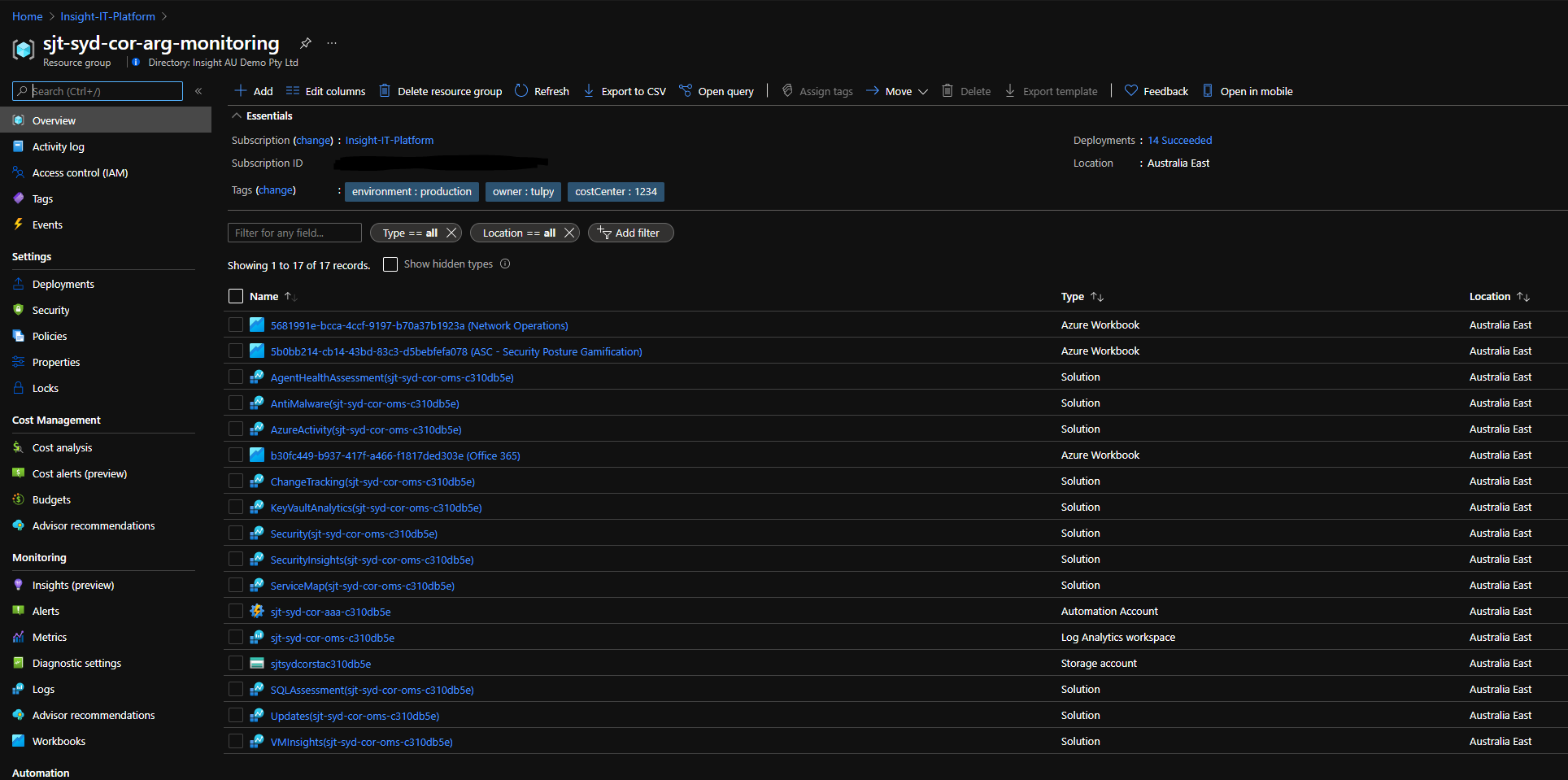Check the AntiMalware row checkbox
This screenshot has height=780, width=1568.
pyautogui.click(x=236, y=403)
